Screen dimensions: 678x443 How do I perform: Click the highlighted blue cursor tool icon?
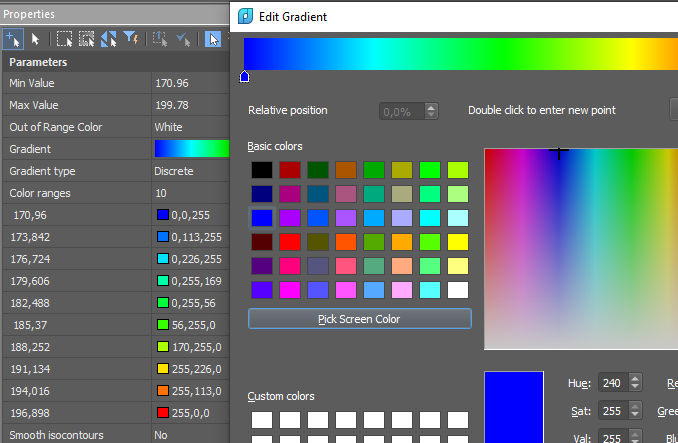214,39
